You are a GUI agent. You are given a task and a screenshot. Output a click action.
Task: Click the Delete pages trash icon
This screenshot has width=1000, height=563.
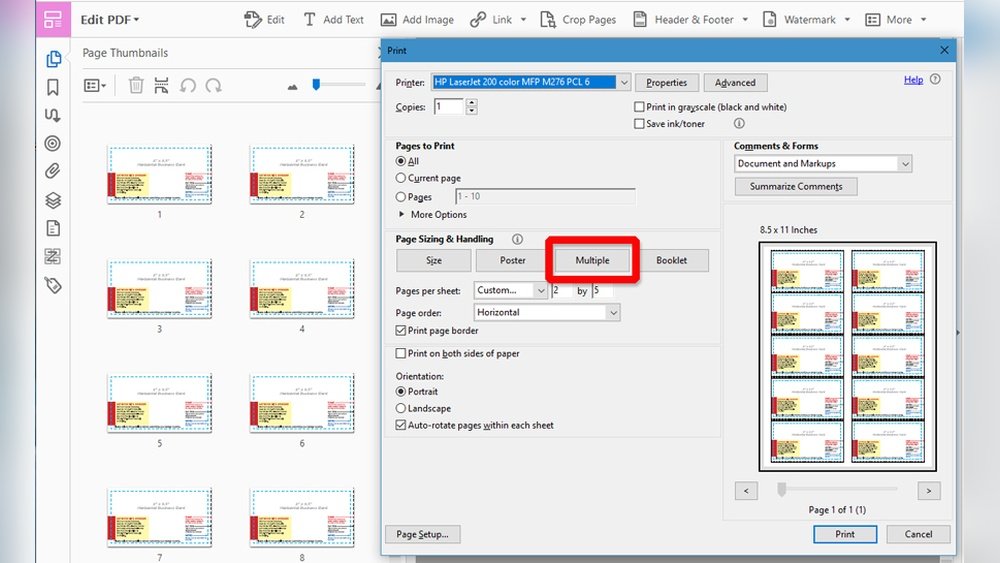[136, 85]
